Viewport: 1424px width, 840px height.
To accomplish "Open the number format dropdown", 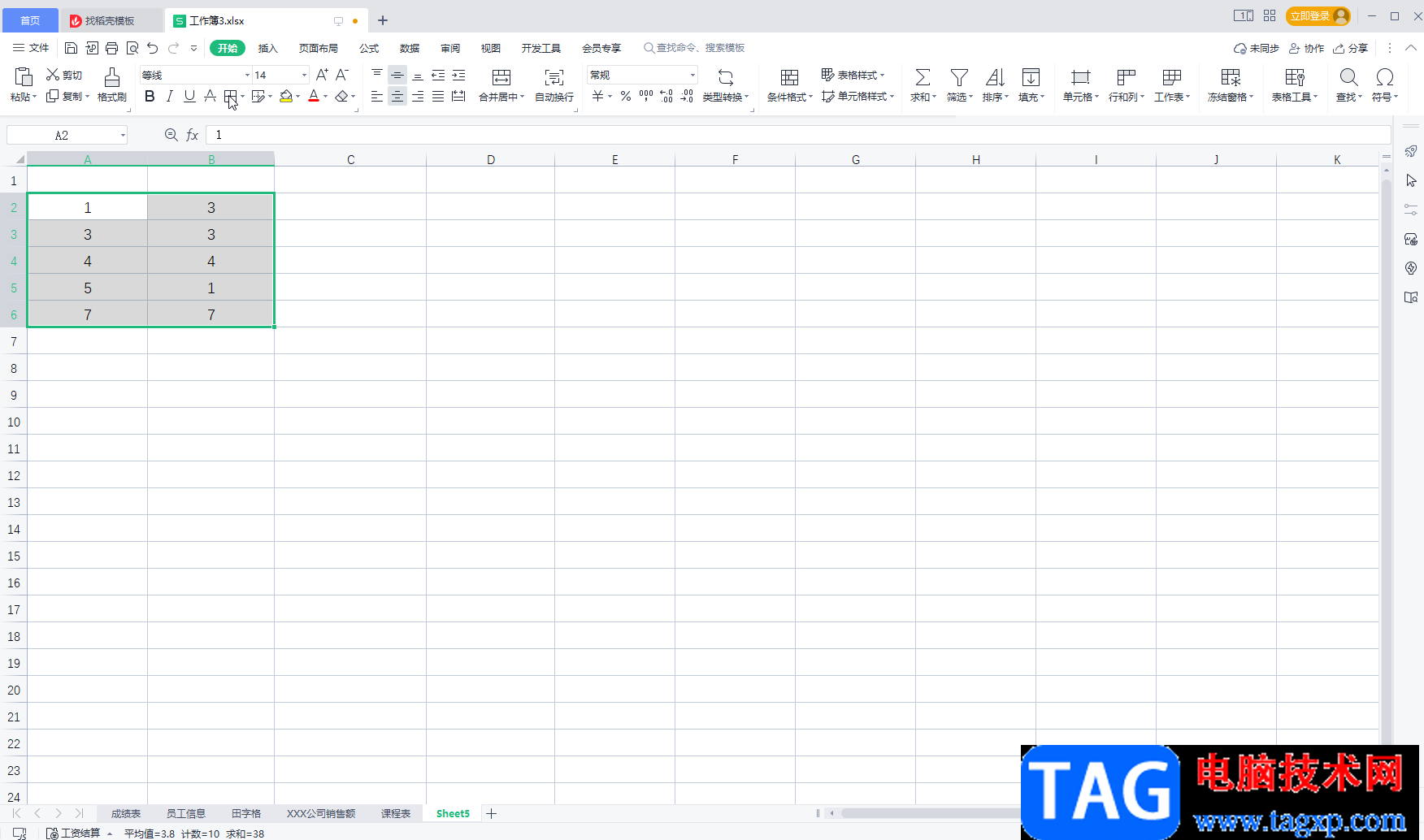I will (x=692, y=75).
